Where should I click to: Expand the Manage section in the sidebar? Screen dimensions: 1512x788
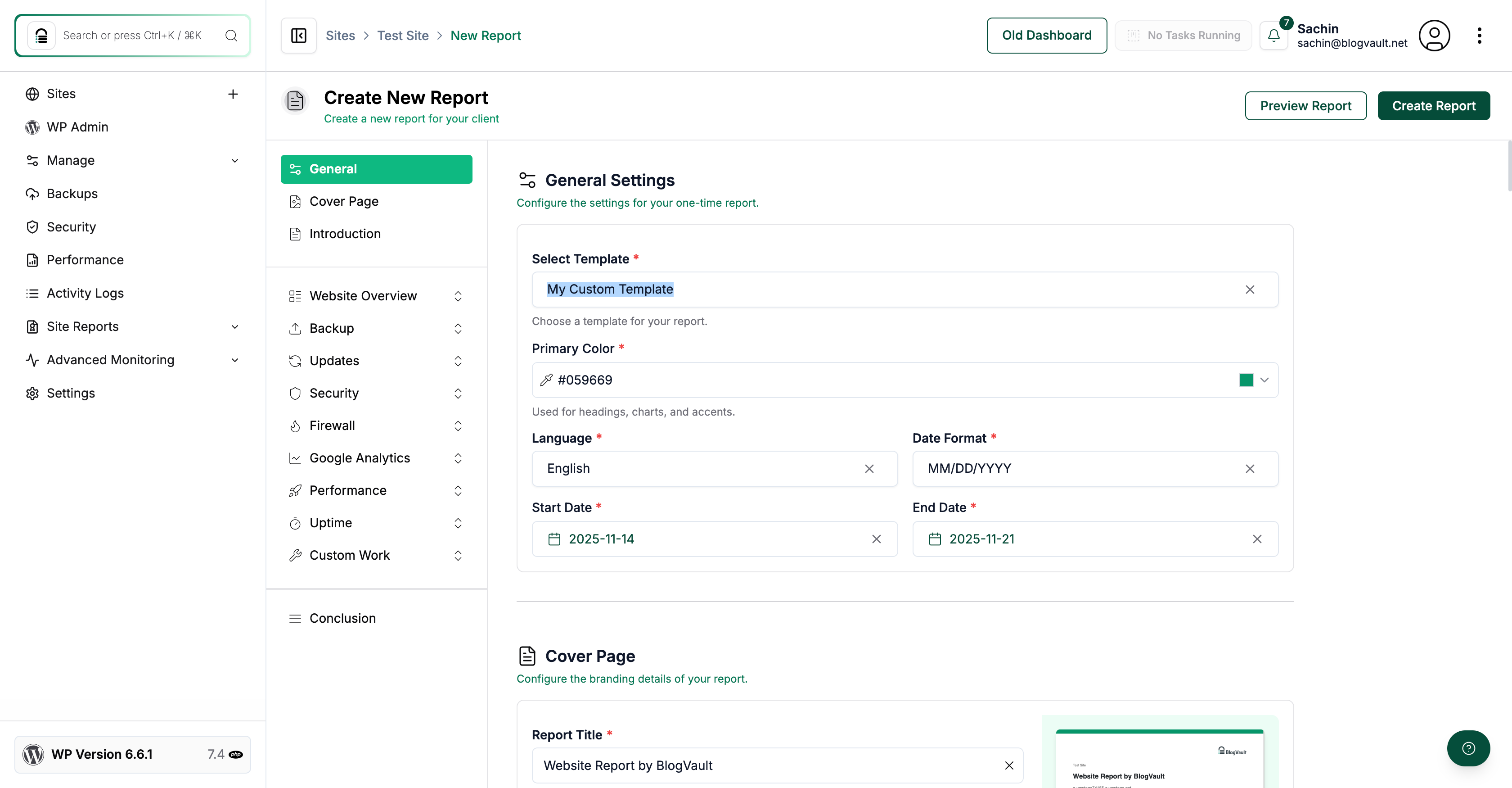pos(235,160)
